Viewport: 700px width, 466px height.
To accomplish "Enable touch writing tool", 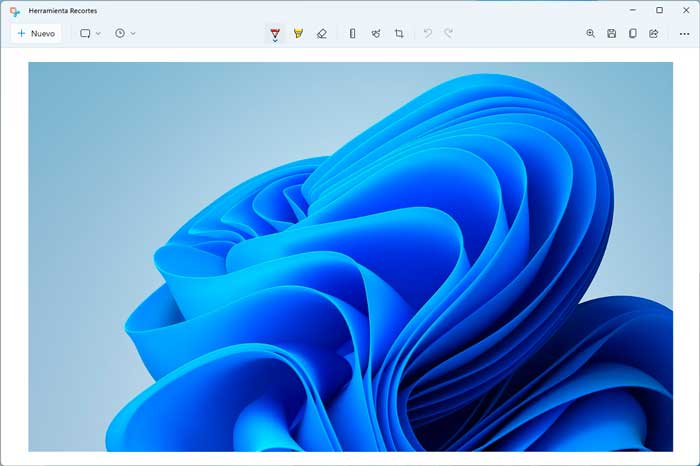I will click(x=376, y=33).
